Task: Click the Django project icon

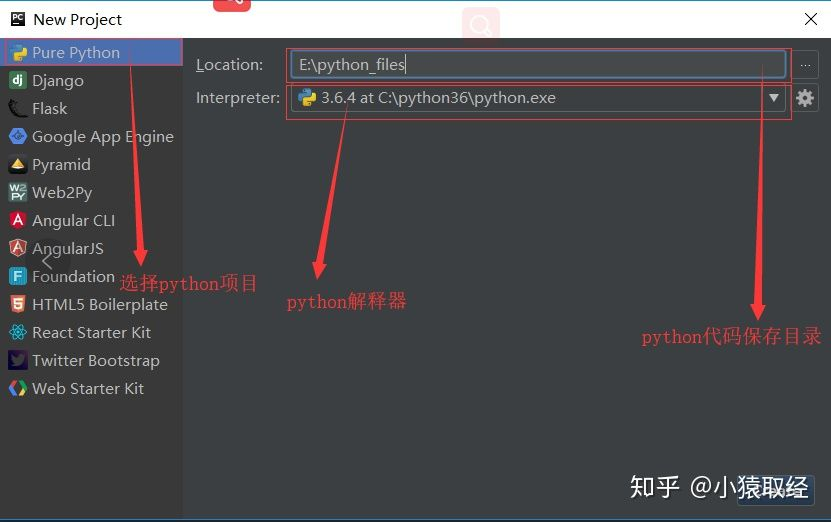Action: [x=17, y=81]
